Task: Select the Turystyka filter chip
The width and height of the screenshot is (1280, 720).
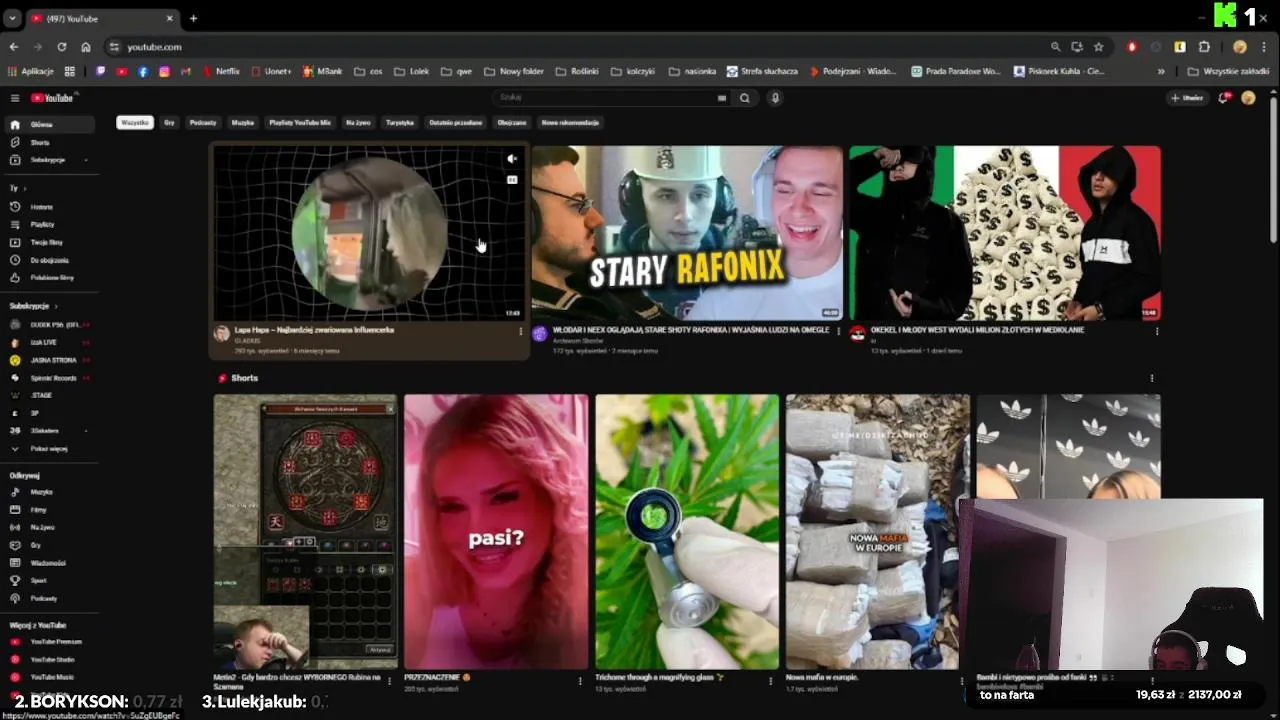Action: coord(400,122)
